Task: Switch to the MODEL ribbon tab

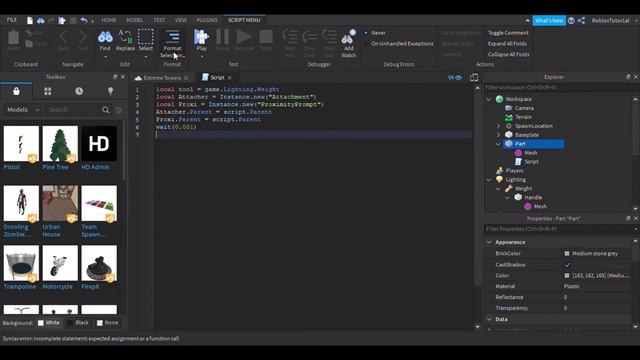Action: (134, 20)
